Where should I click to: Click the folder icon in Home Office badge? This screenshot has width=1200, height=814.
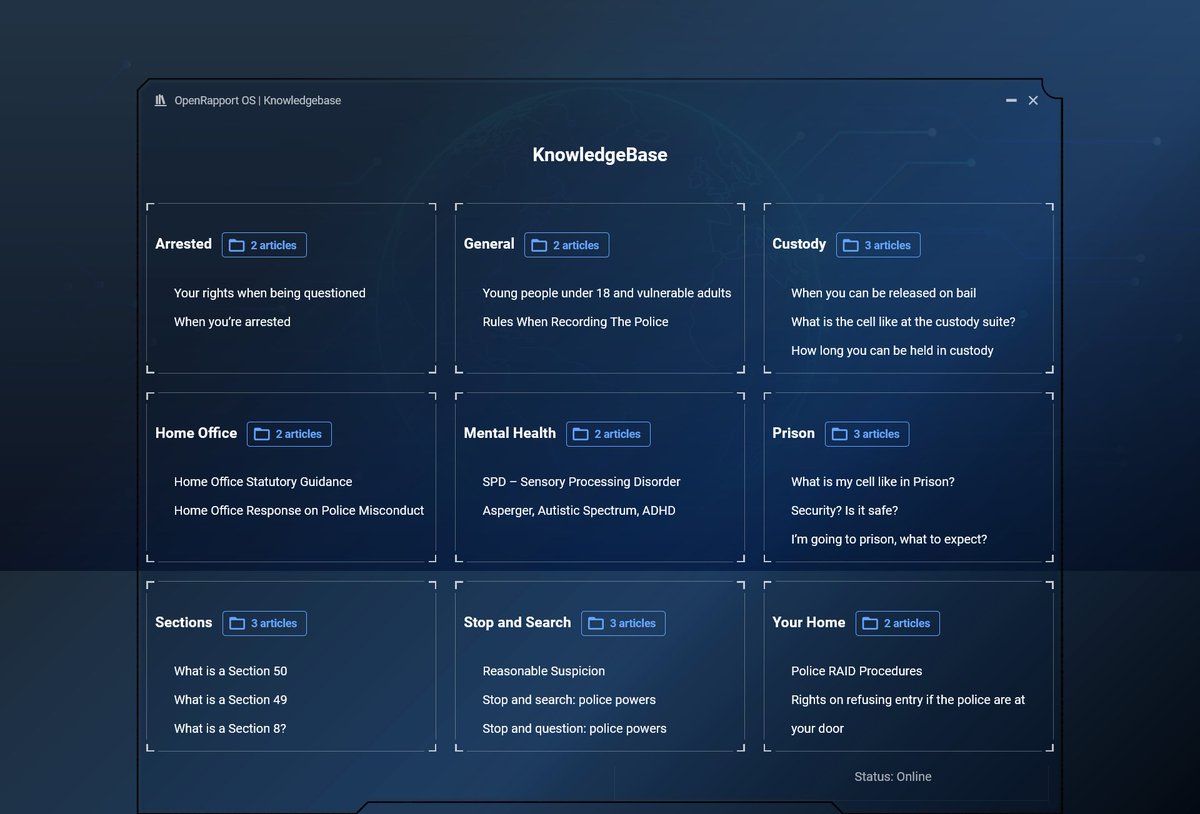coord(262,434)
